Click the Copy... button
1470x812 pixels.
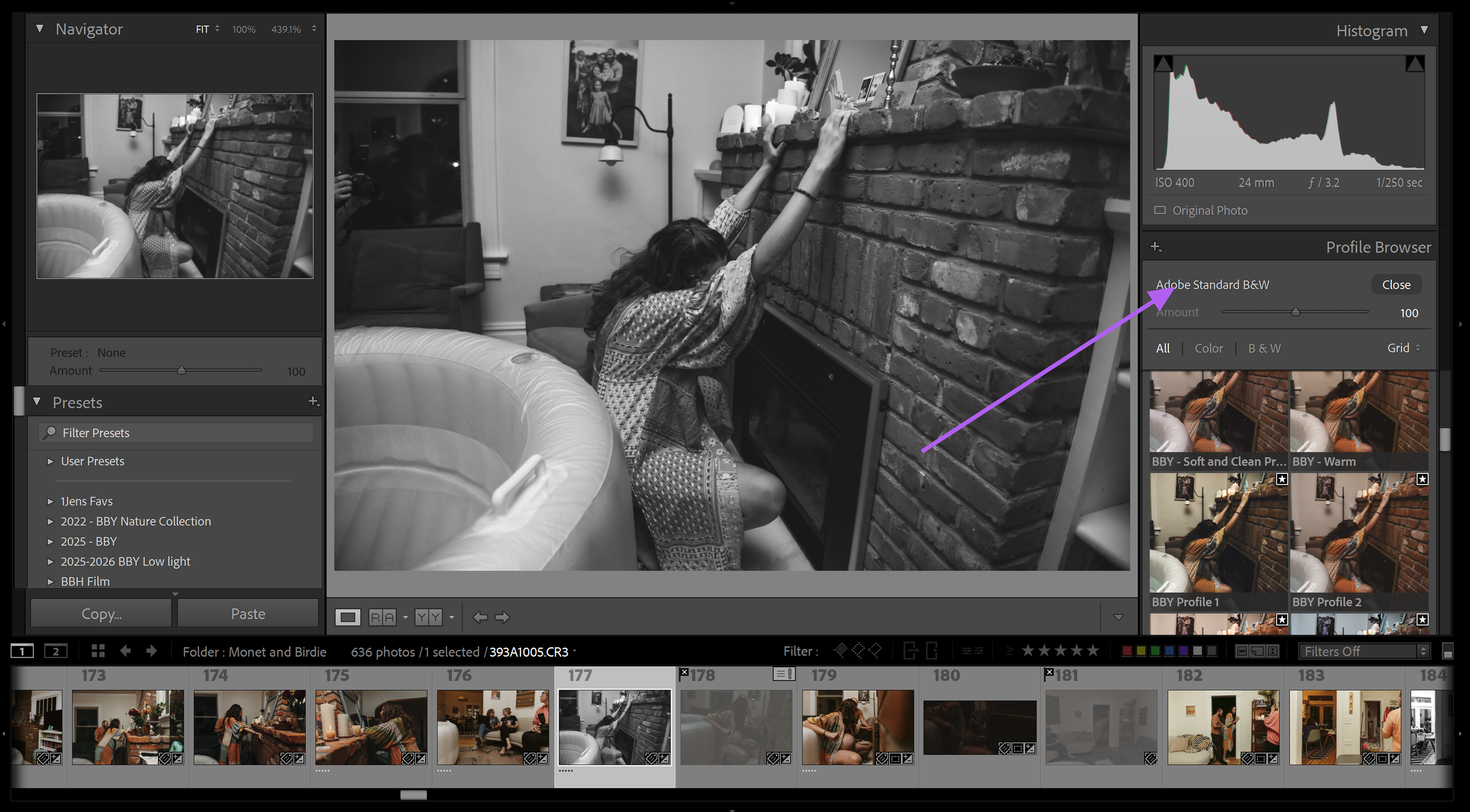point(101,613)
